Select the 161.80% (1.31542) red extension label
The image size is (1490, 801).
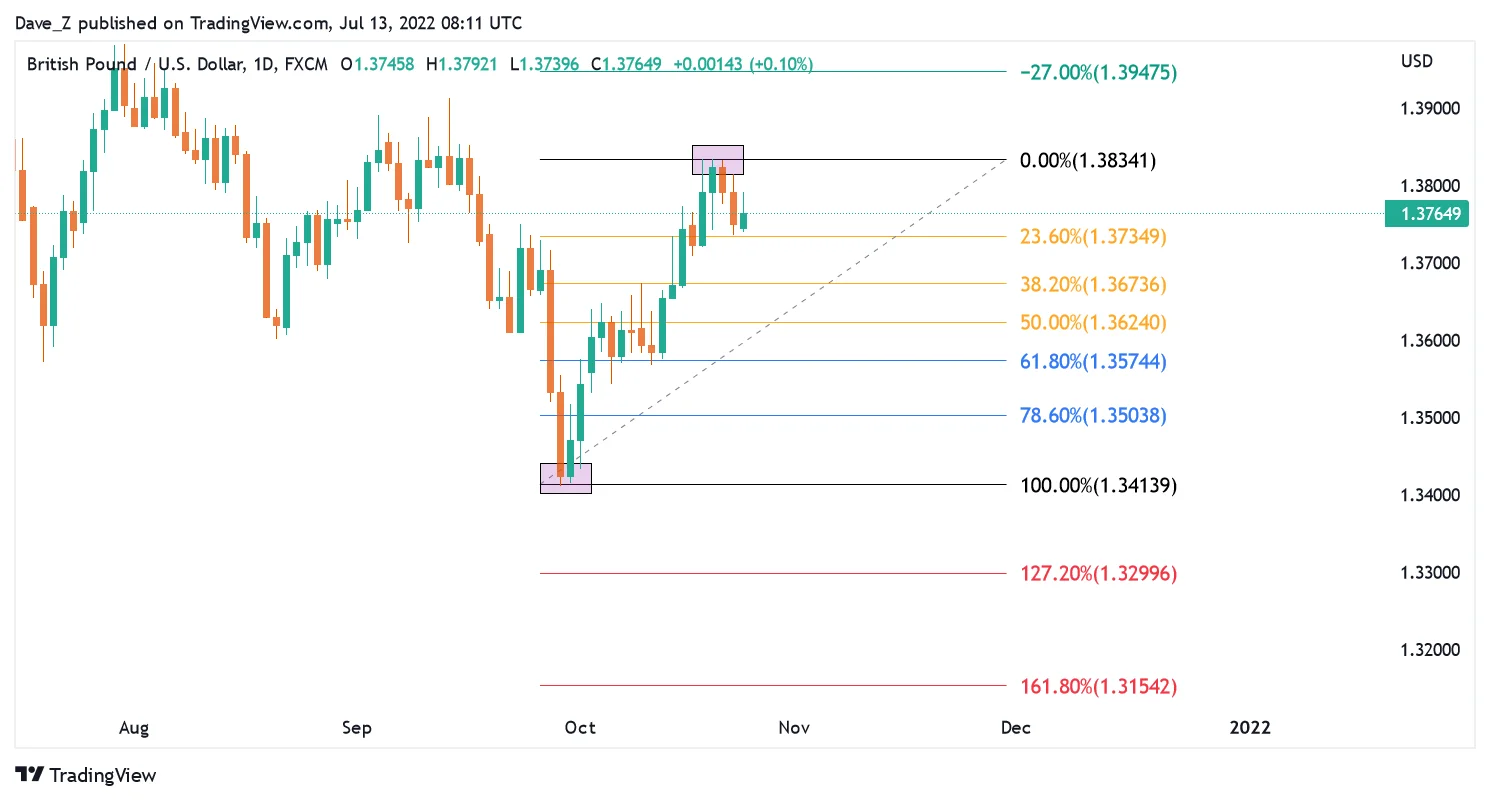pyautogui.click(x=1098, y=687)
